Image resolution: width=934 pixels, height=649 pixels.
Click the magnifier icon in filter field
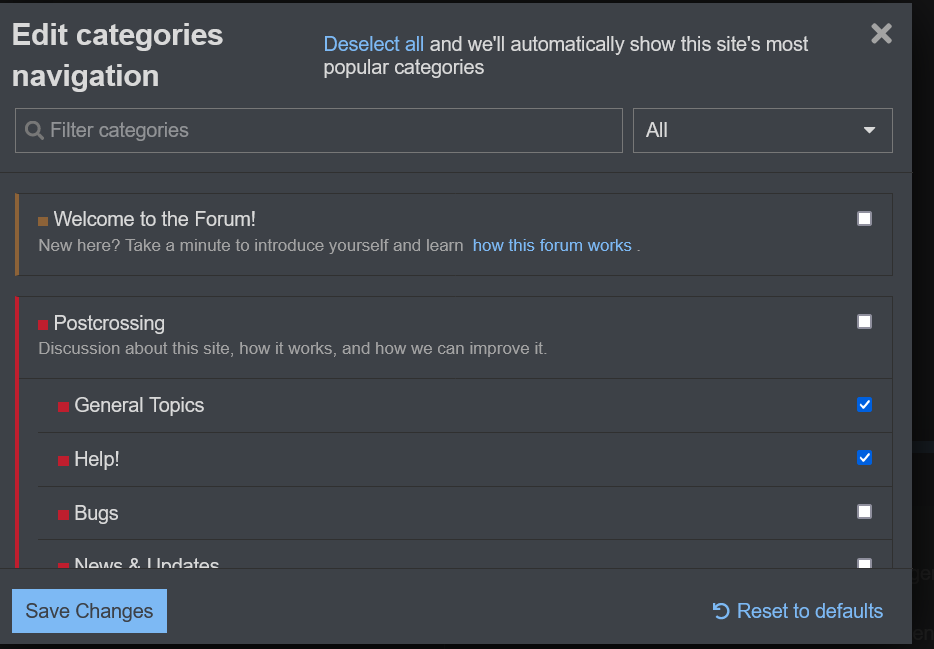pyautogui.click(x=34, y=131)
